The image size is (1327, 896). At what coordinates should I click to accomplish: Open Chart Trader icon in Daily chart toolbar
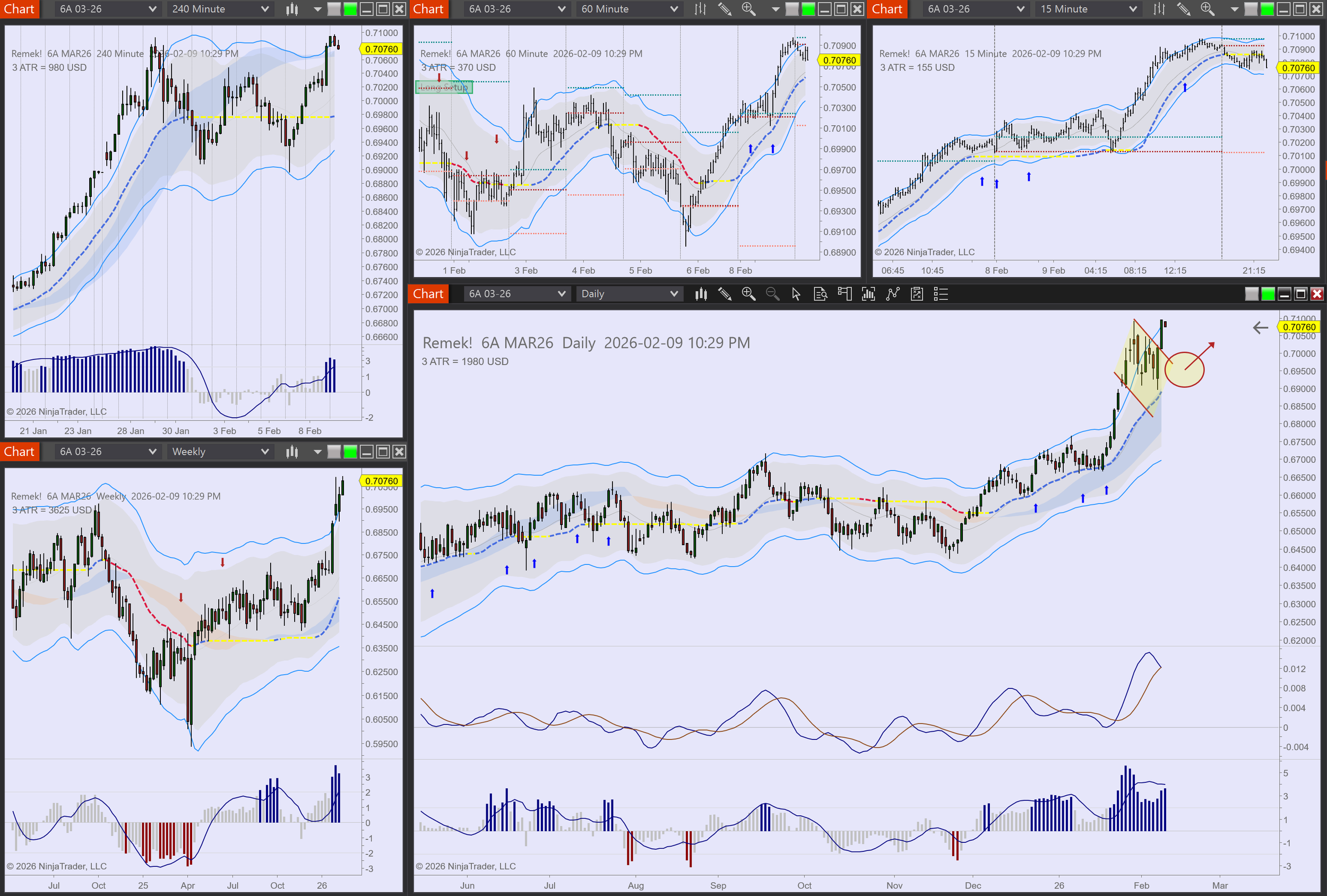[845, 294]
